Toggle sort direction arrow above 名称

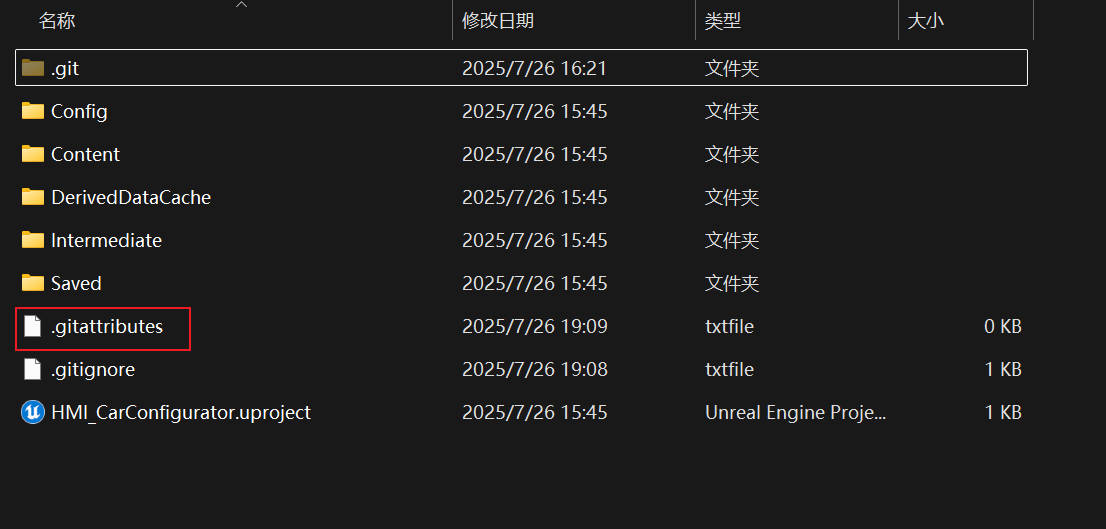coord(241,5)
